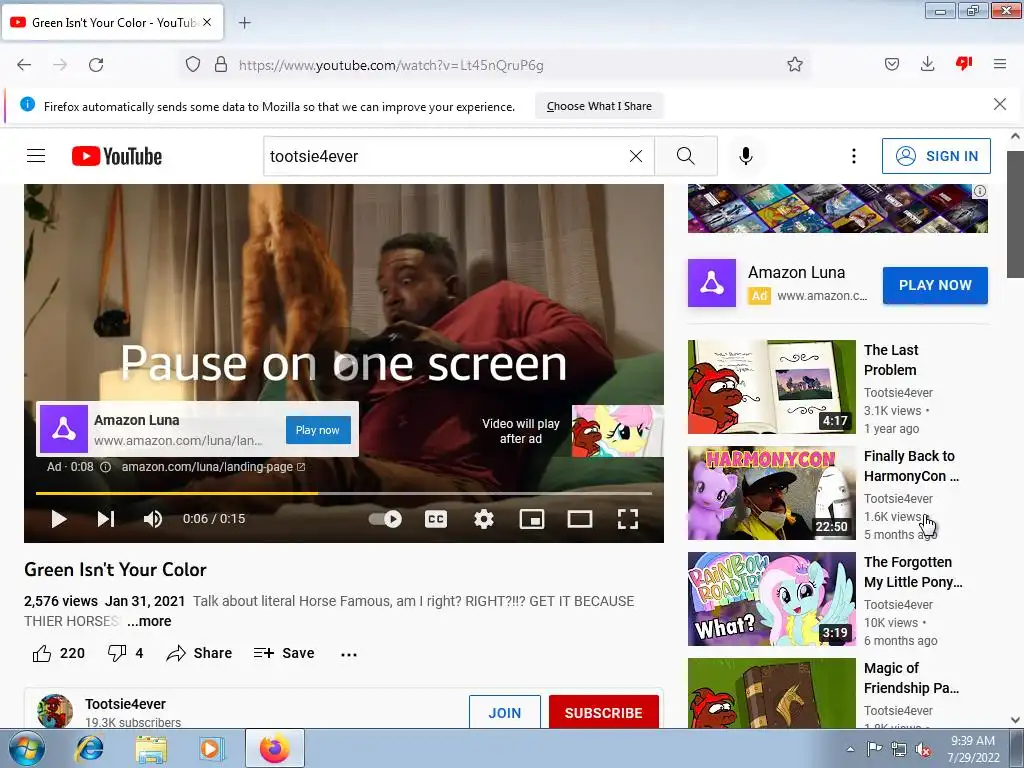Open Windows Start menu
Screen dimensions: 1024x768
click(x=26, y=748)
